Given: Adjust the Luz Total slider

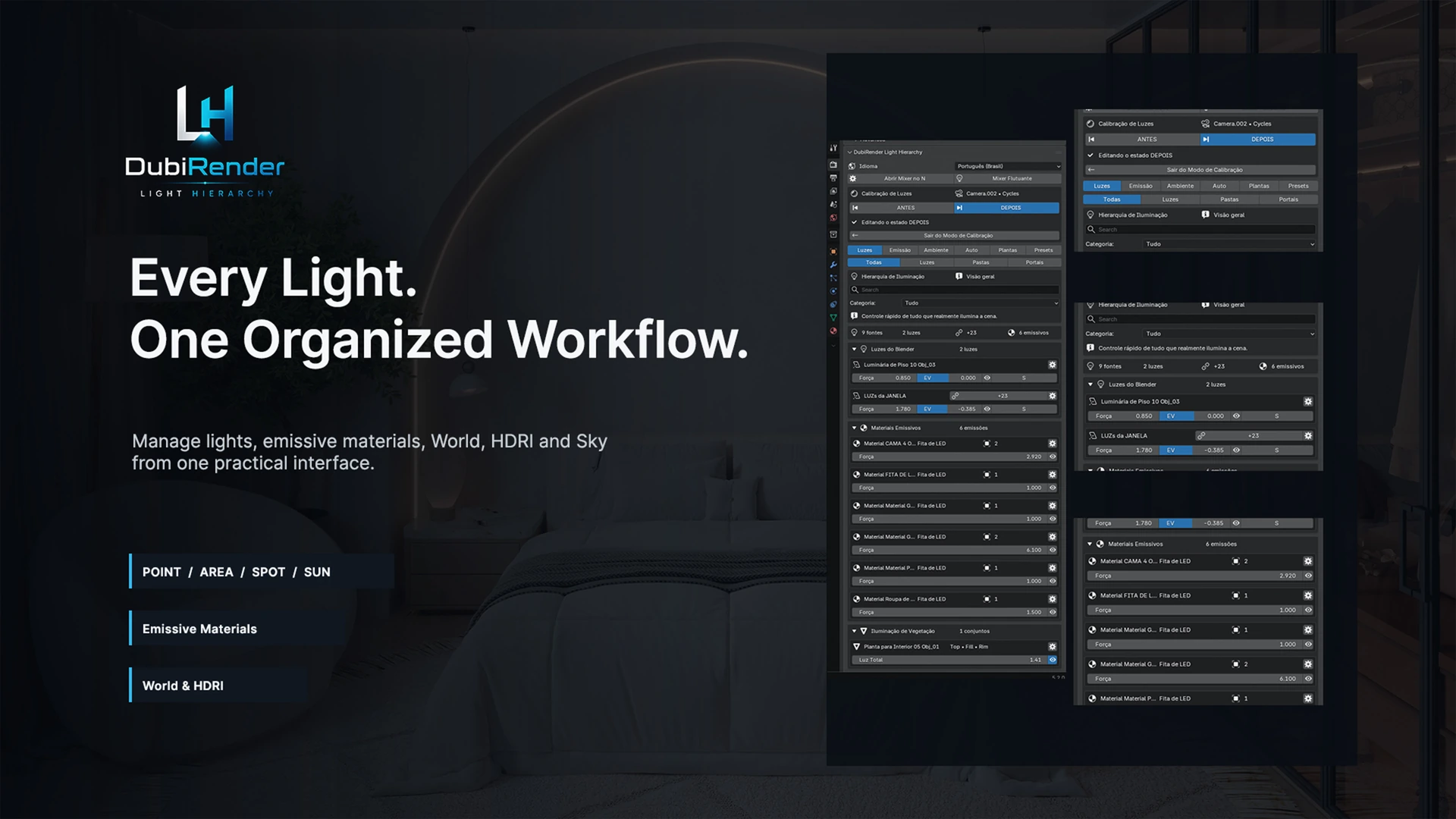Looking at the screenshot, I should pos(949,660).
